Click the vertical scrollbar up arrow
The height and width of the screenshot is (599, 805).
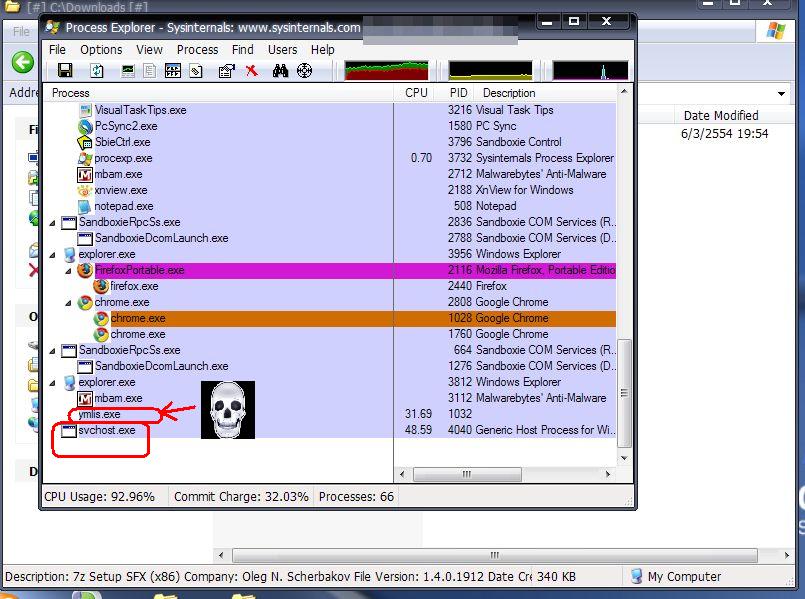pos(624,91)
